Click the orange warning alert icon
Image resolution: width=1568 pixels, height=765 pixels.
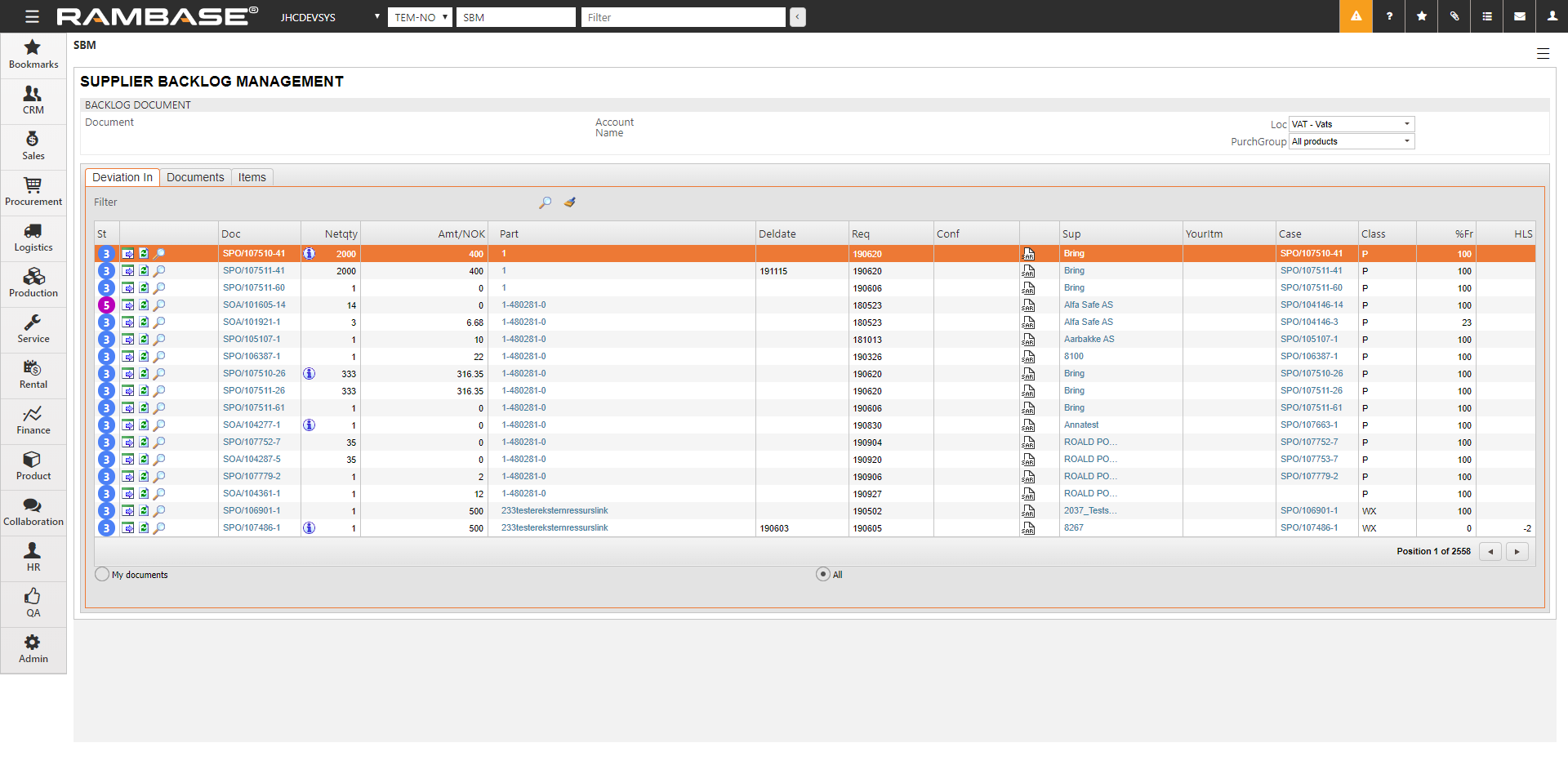click(x=1356, y=16)
